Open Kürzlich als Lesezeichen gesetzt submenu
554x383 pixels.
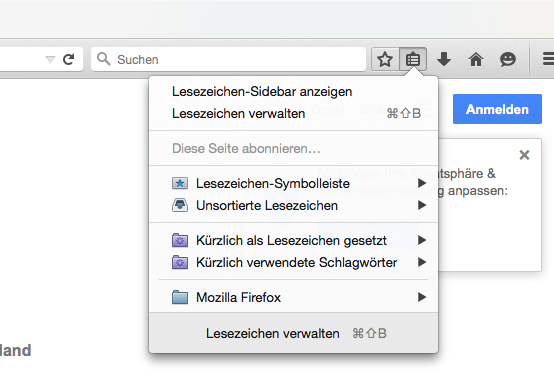click(293, 240)
